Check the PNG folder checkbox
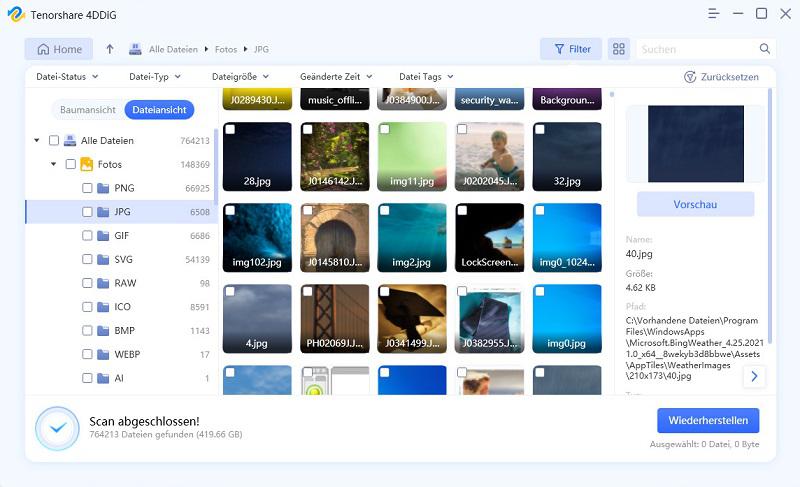 click(87, 188)
